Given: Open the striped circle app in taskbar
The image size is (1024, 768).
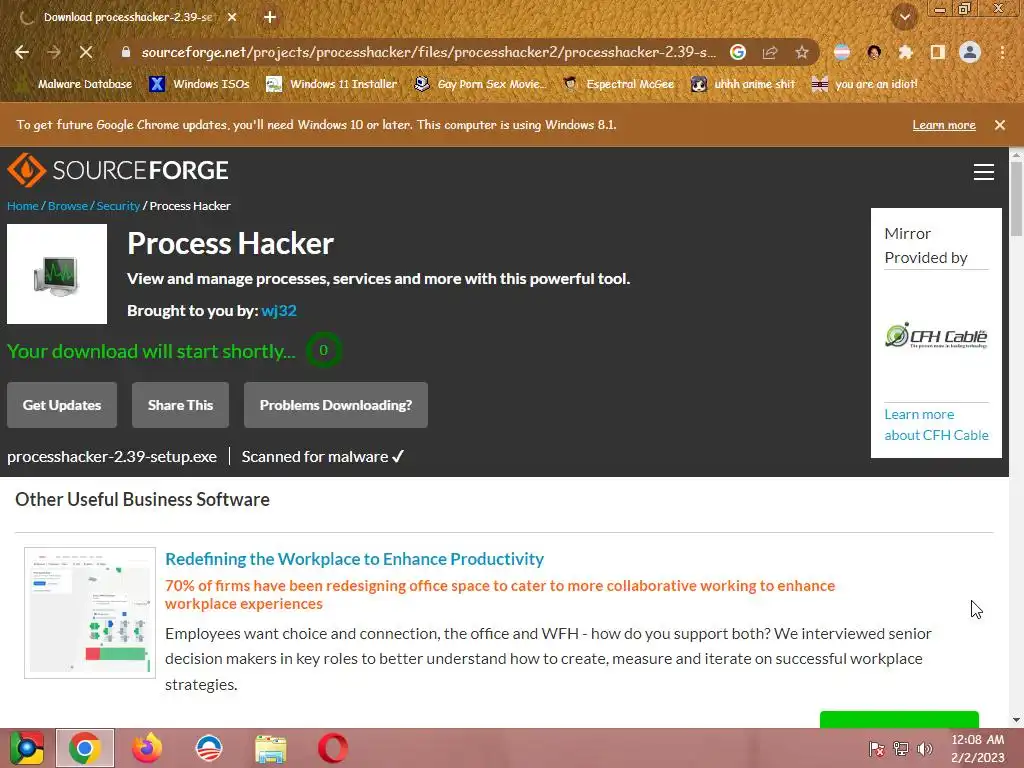Looking at the screenshot, I should coord(209,748).
